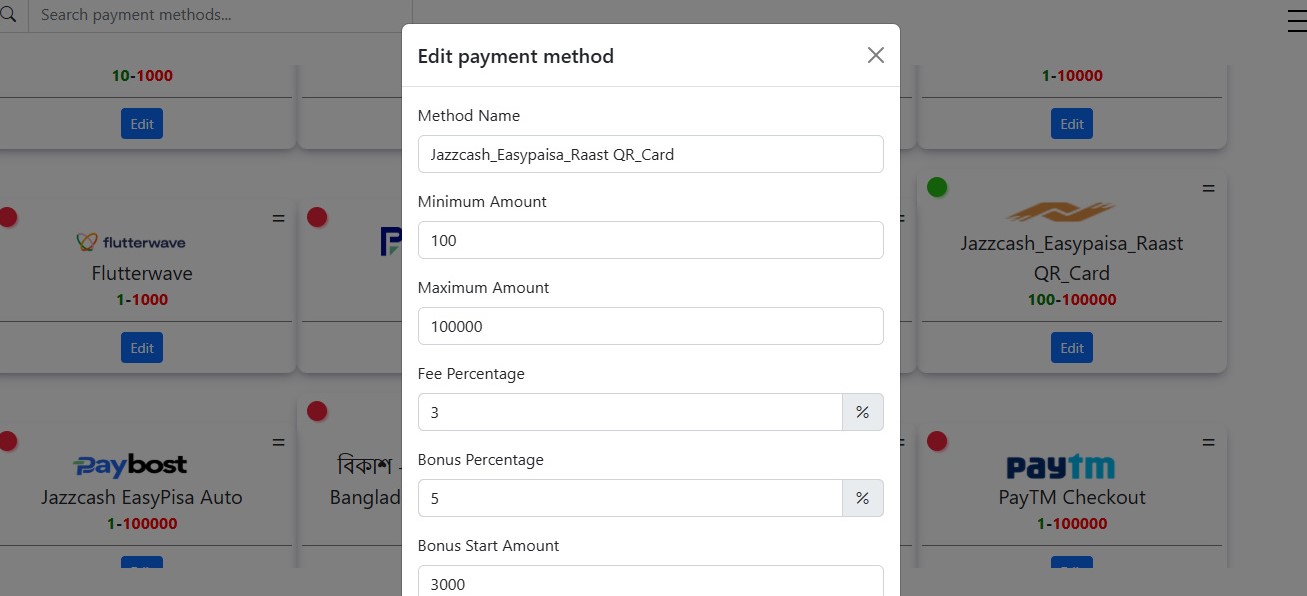
Task: Click Edit button on Flutterwave card
Action: [x=142, y=348]
